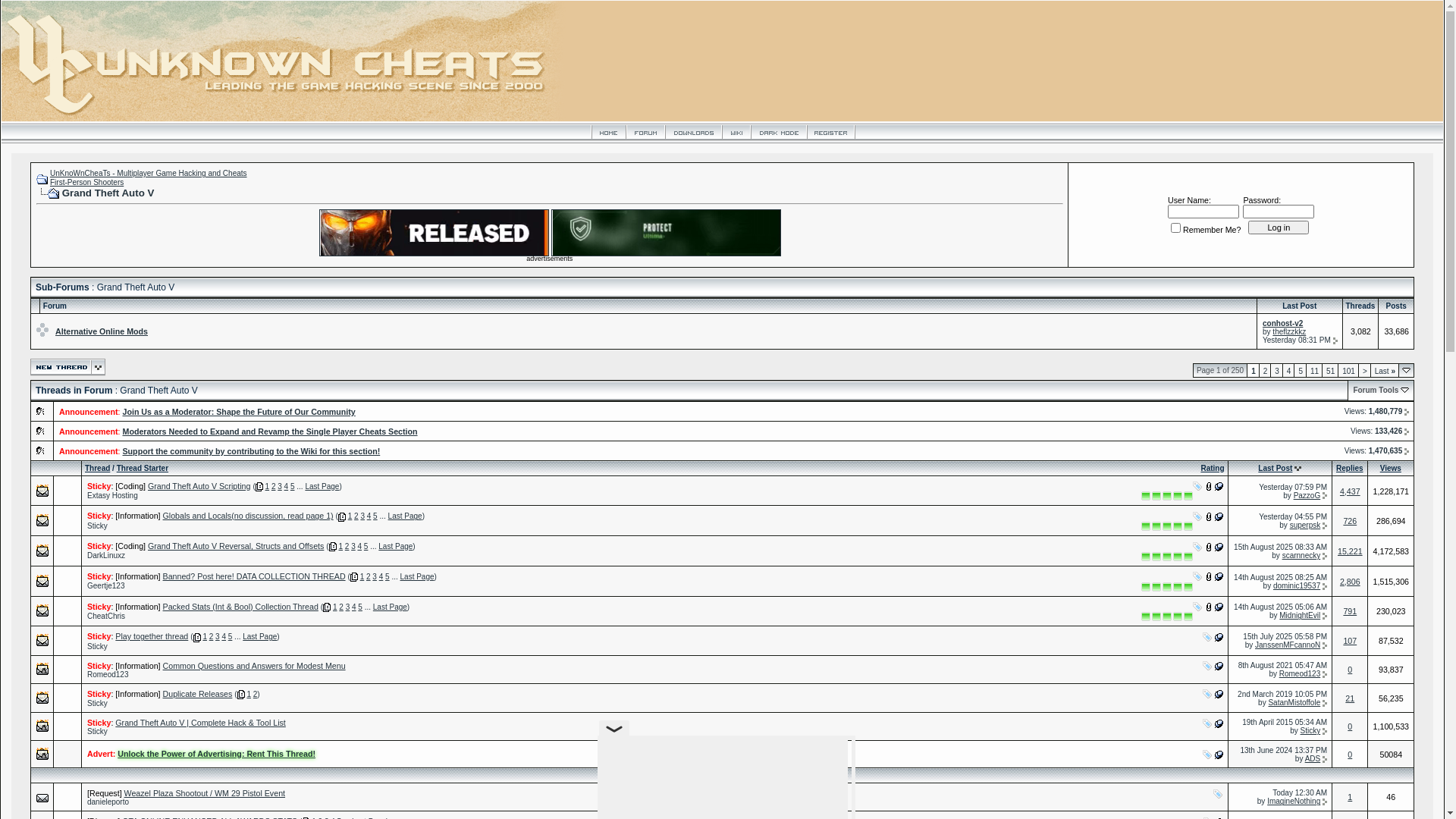Viewport: 1456px width, 819px height.
Task: Click the tag icon on Common Questions thread row
Action: [x=1207, y=666]
